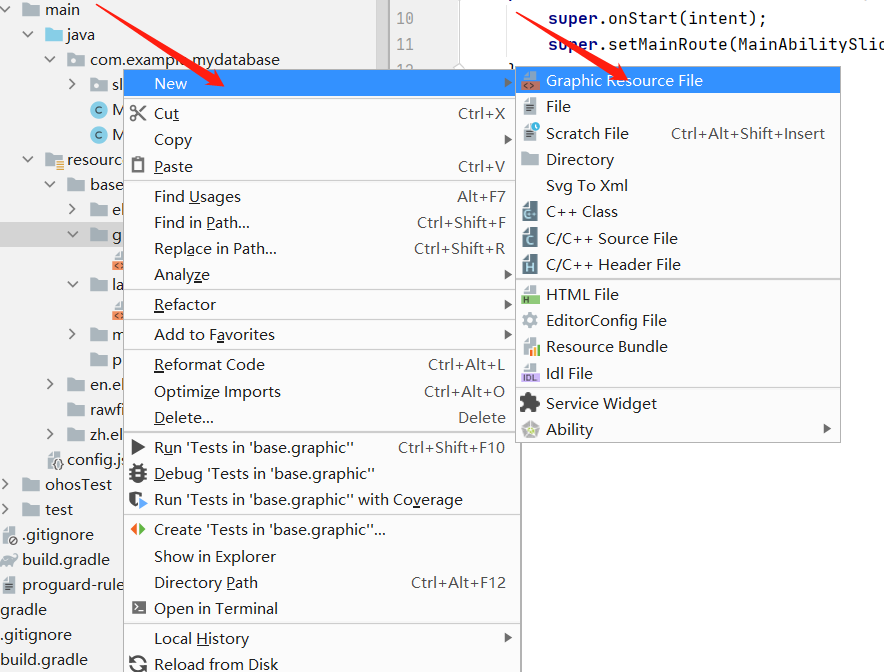Click line number 11 in gutter
This screenshot has height=672, width=884.
[405, 45]
